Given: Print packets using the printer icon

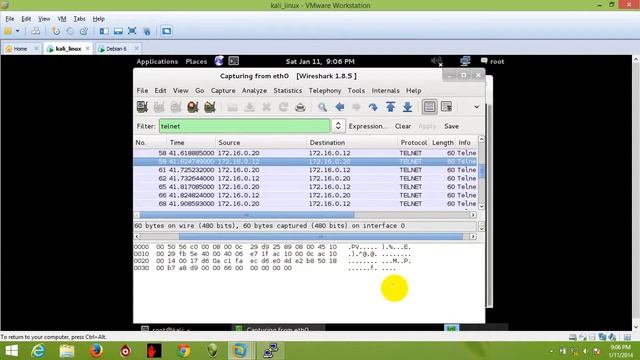Looking at the screenshot, I should (300, 107).
